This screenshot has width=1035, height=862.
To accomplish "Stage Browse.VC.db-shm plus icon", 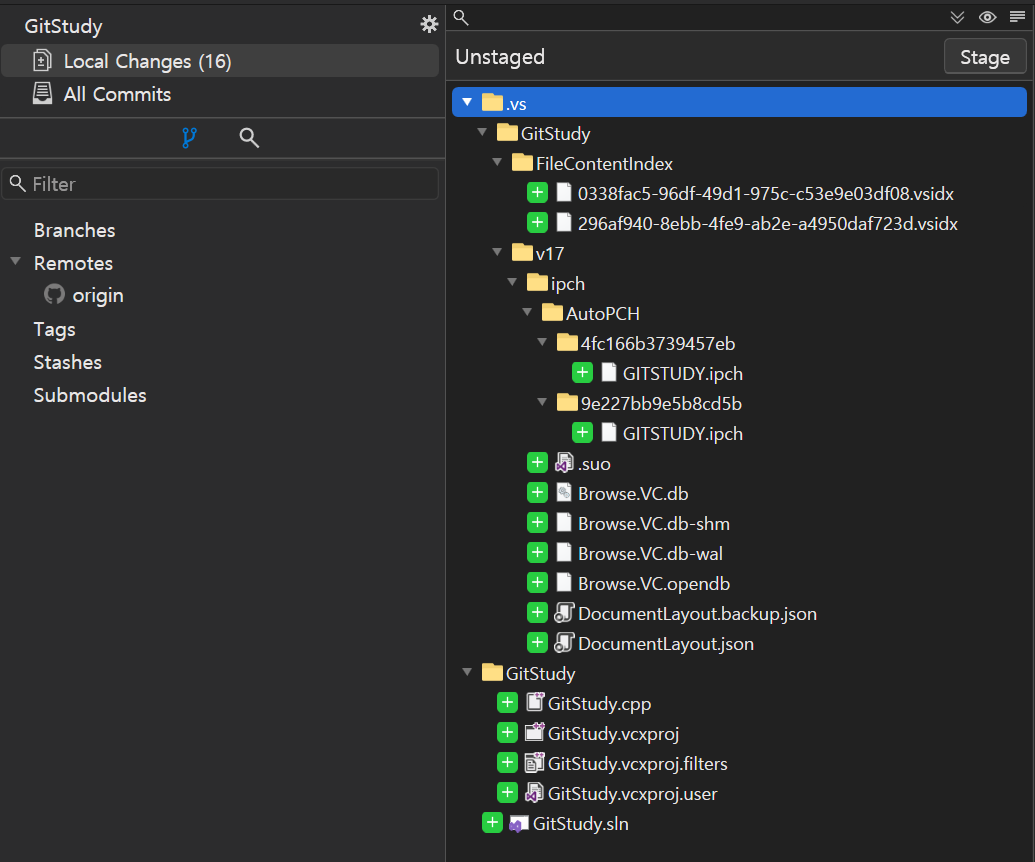I will pyautogui.click(x=537, y=523).
